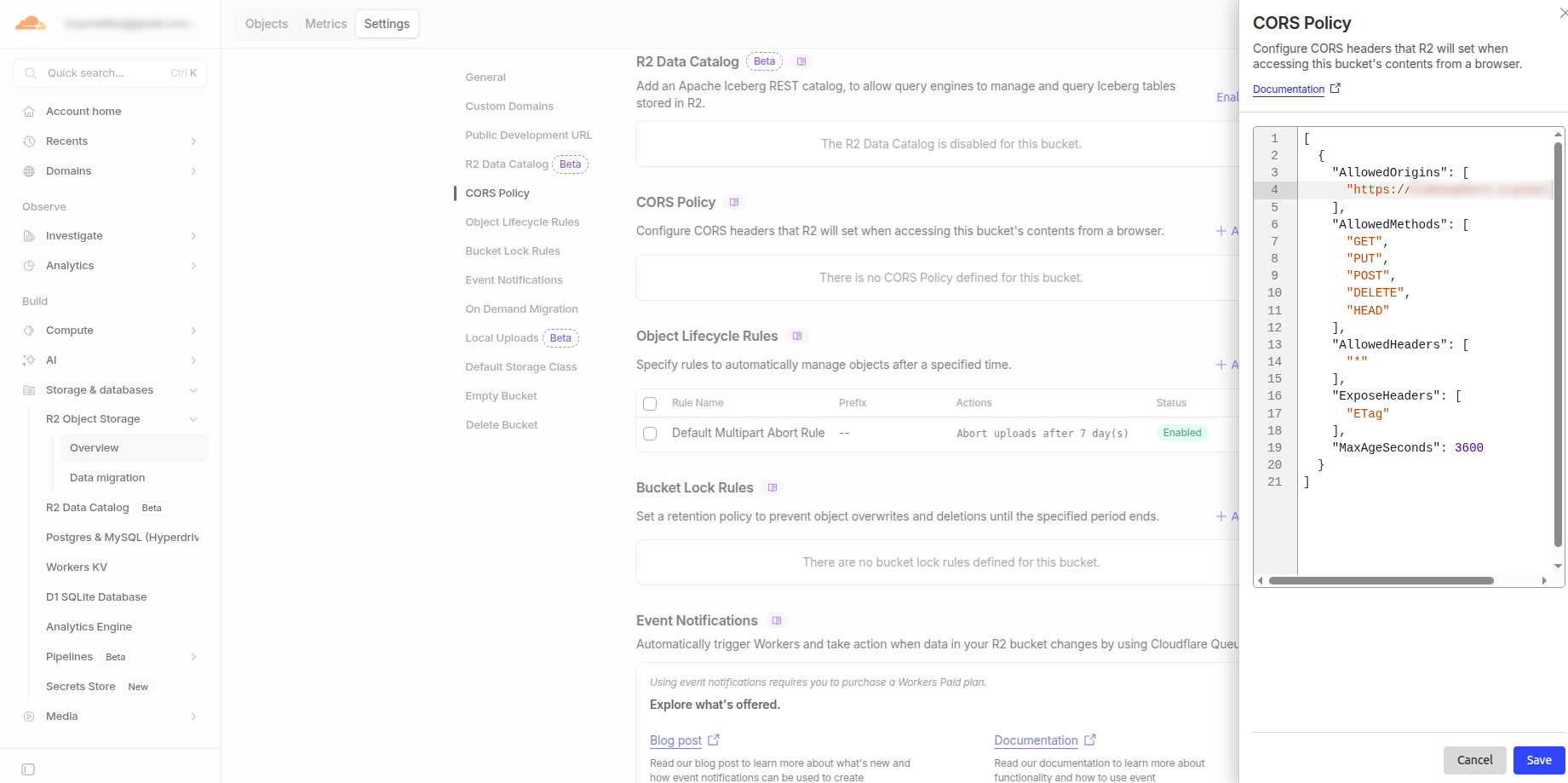Jump to Local Uploads nav item
This screenshot has height=783, width=1568.
pos(502,338)
